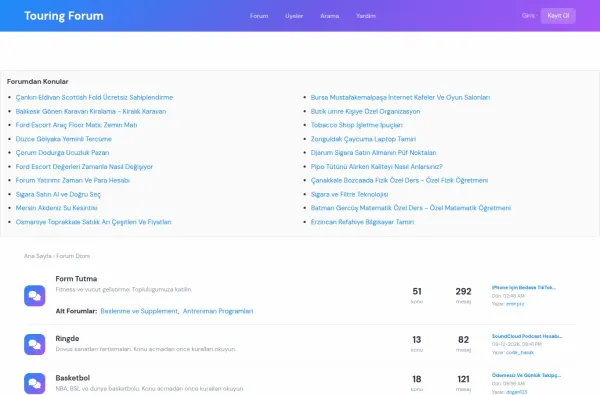Viewport: 600px width, 395px height.
Task: Open the Yardım menu item
Action: coord(366,16)
